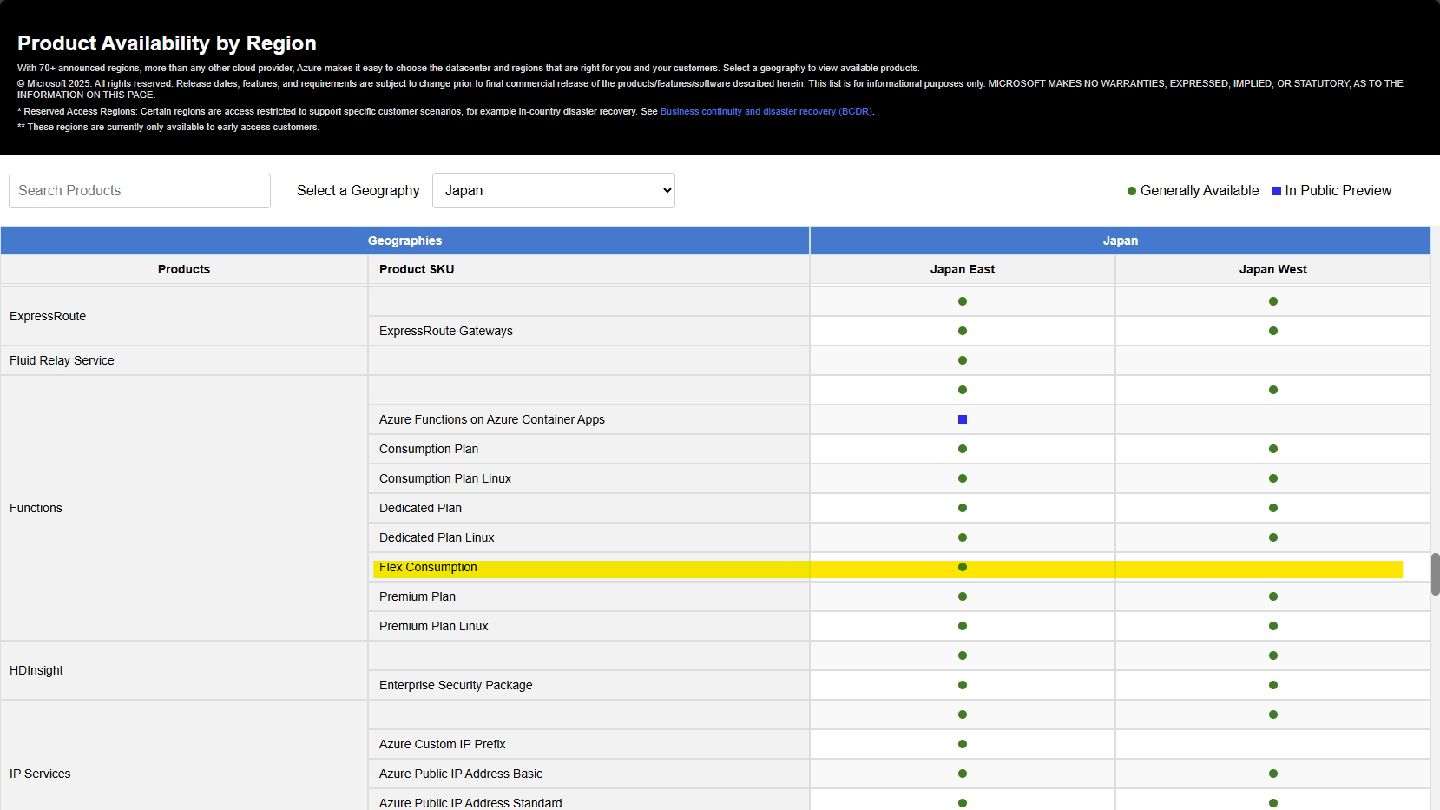The width and height of the screenshot is (1440, 810).
Task: Select Azure Functions on Azure Container Apps
Action: [589, 420]
